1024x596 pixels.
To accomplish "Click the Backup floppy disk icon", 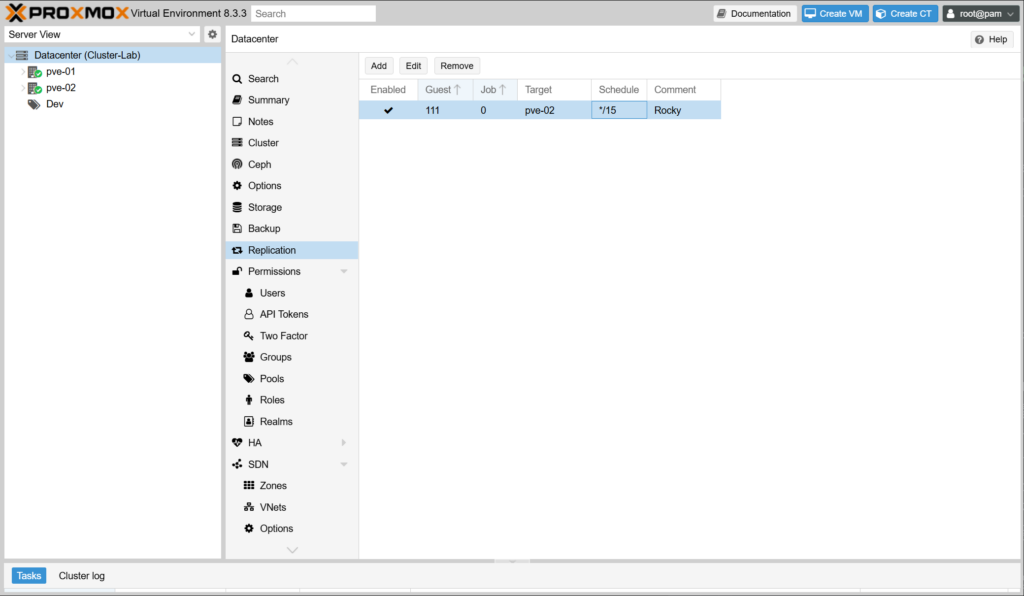I will tap(237, 229).
